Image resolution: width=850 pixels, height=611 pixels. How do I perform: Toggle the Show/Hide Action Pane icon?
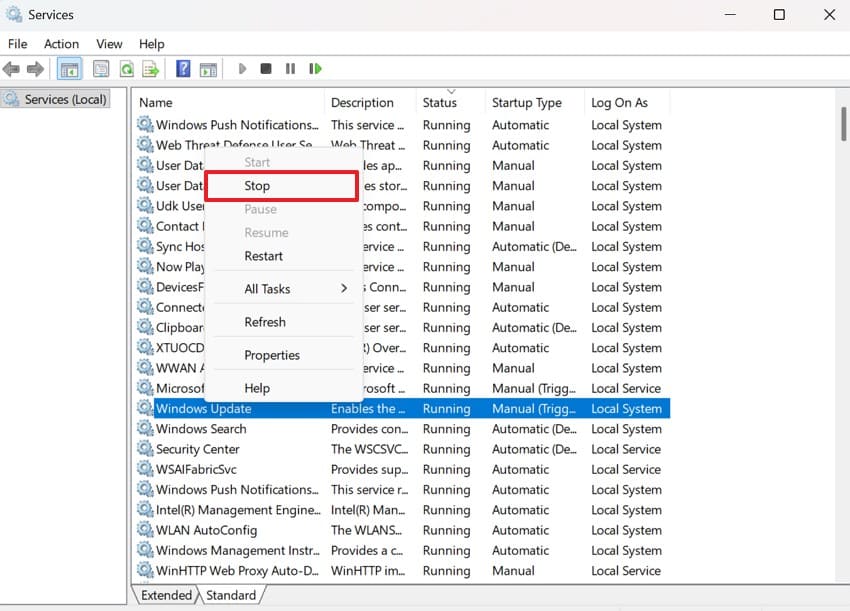coord(208,69)
